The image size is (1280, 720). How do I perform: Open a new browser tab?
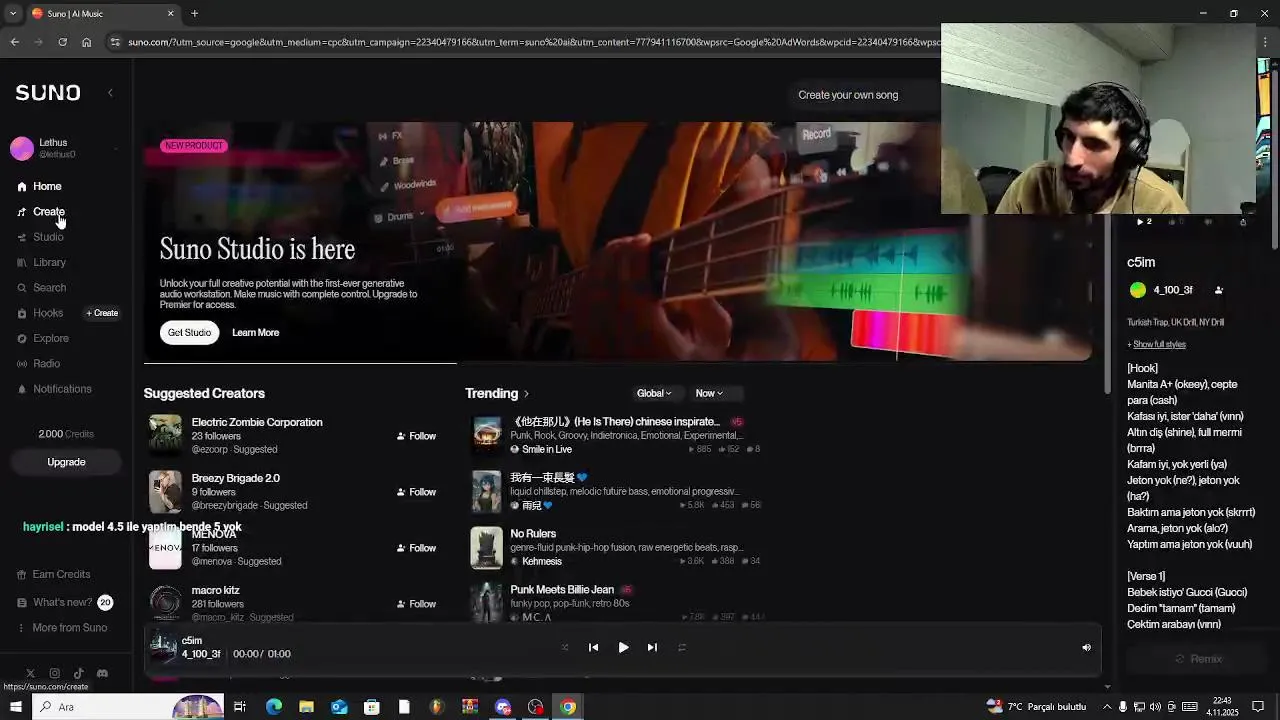[194, 13]
